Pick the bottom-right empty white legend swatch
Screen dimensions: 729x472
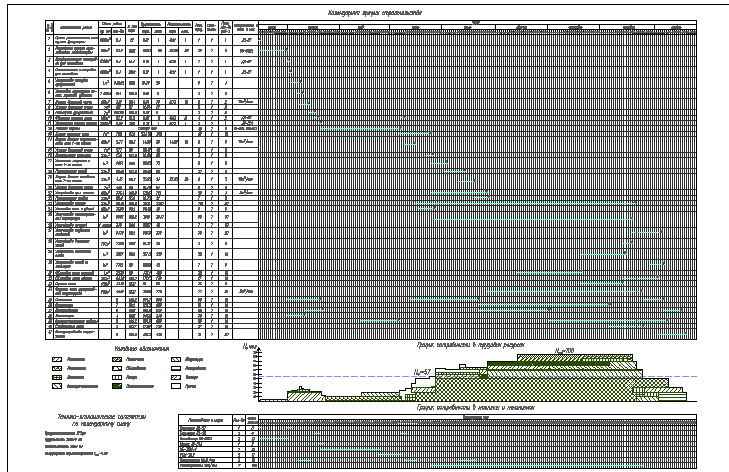pos(175,384)
